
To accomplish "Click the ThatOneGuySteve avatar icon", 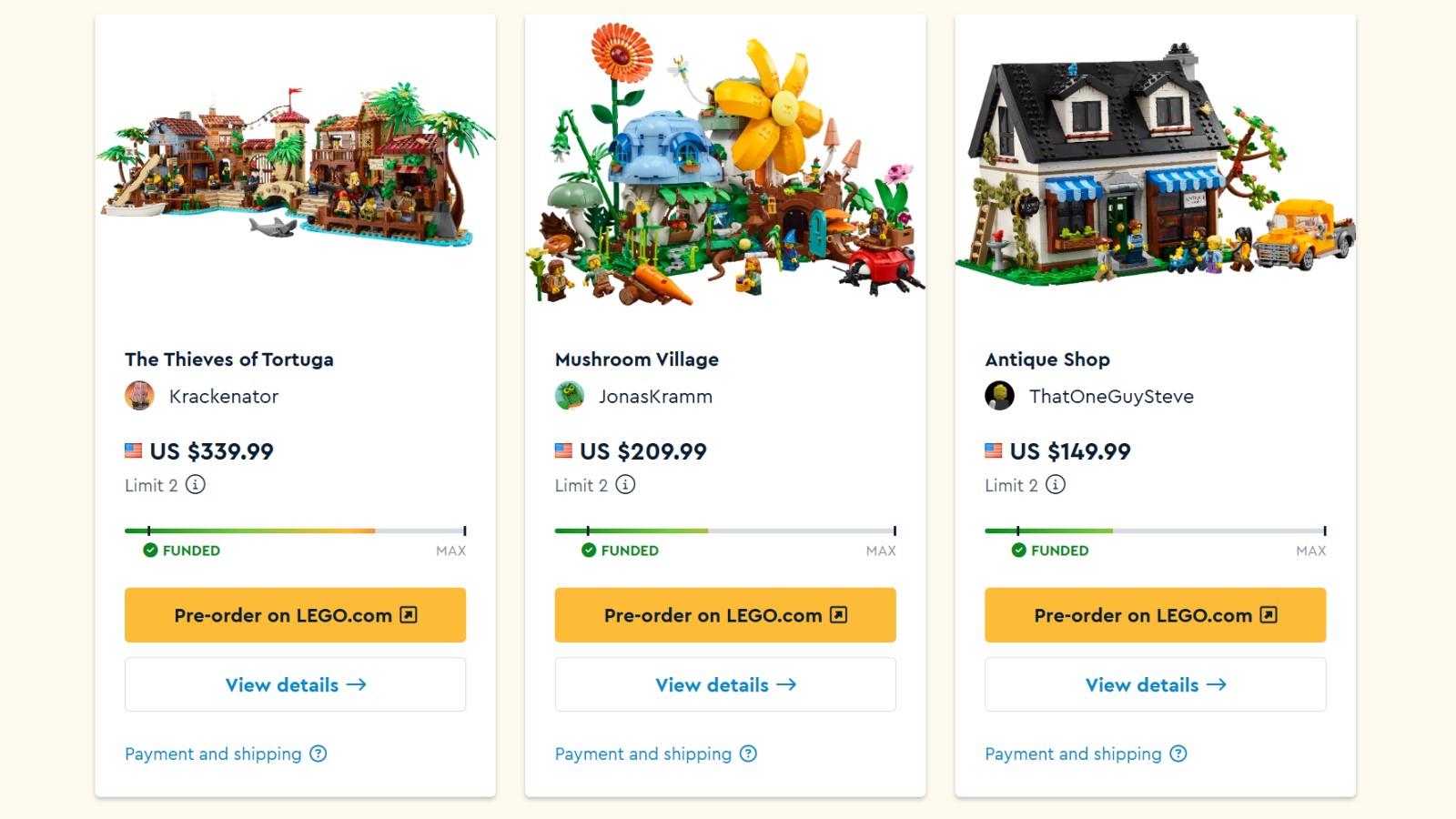I will pos(999,396).
